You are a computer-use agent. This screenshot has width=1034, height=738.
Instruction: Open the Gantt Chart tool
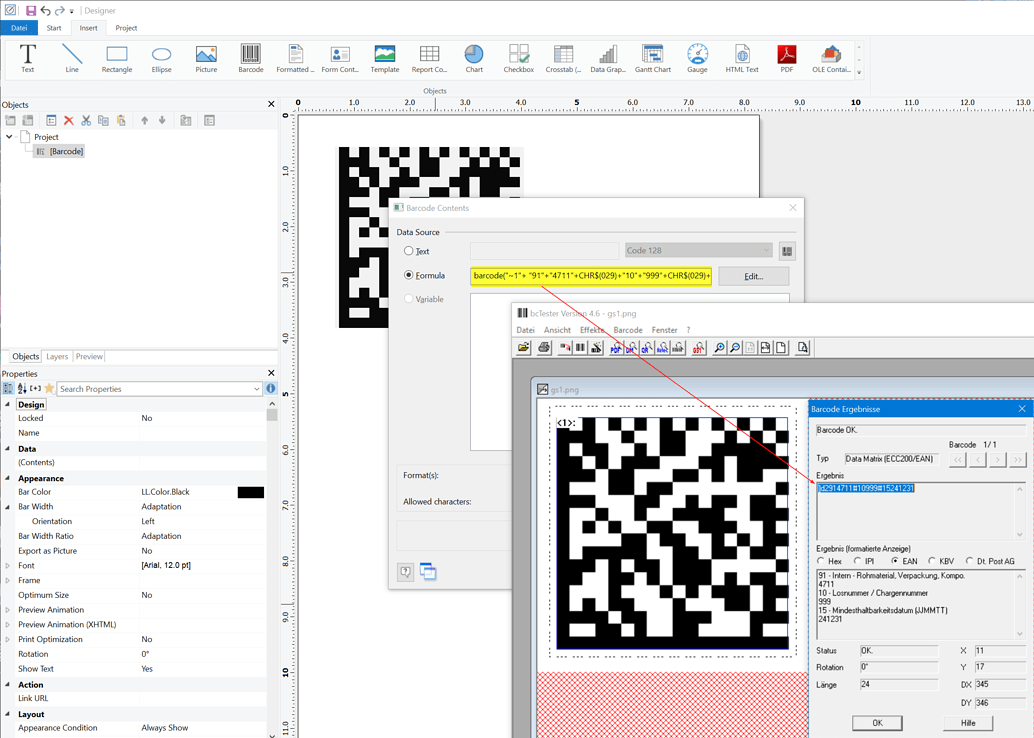pos(652,58)
